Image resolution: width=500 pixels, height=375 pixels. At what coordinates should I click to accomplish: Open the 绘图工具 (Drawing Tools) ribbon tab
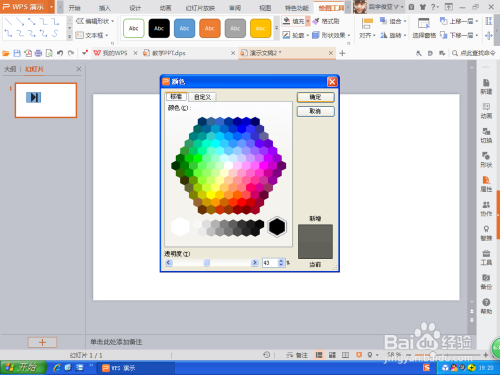(x=331, y=8)
